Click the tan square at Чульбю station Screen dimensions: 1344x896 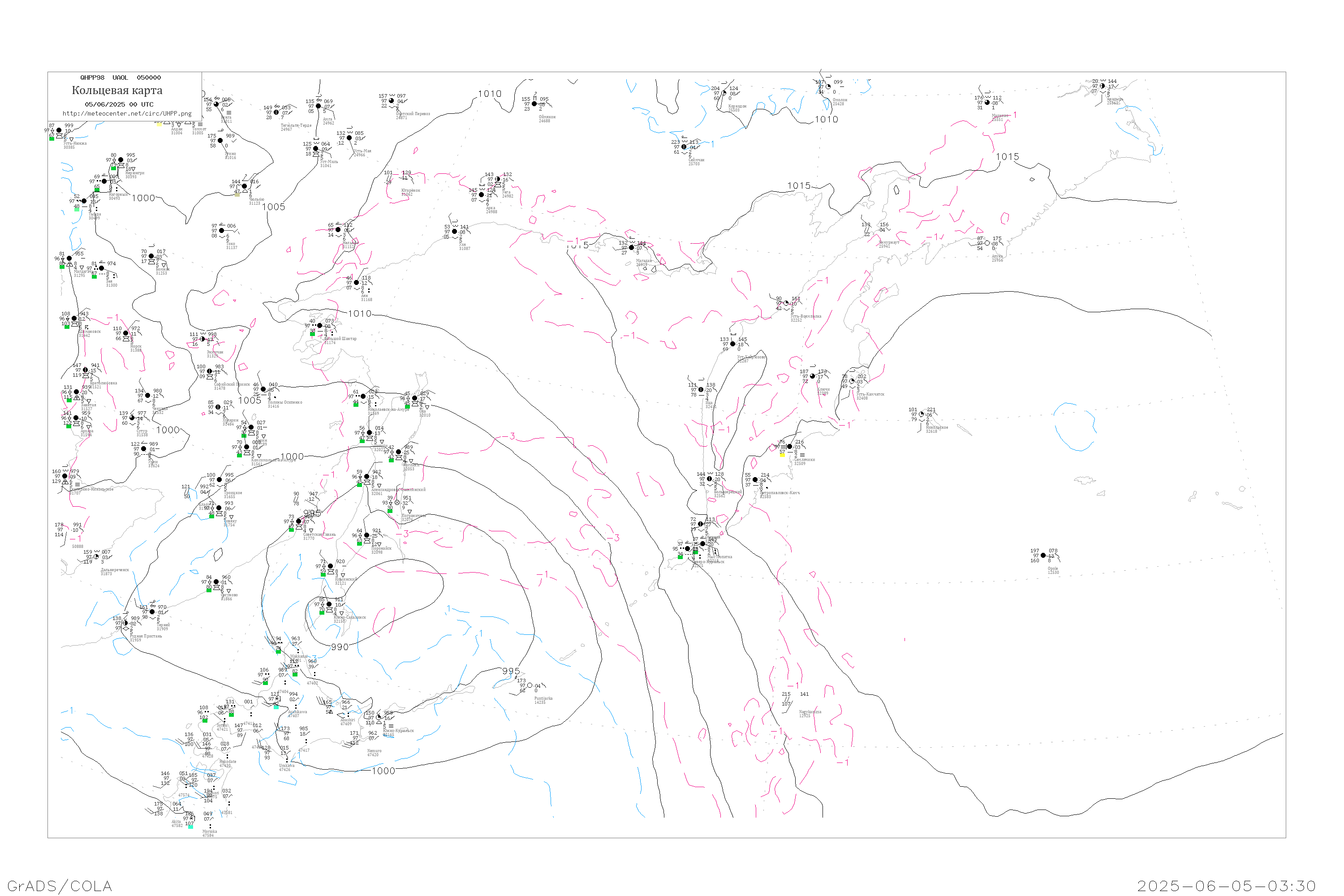point(237,194)
